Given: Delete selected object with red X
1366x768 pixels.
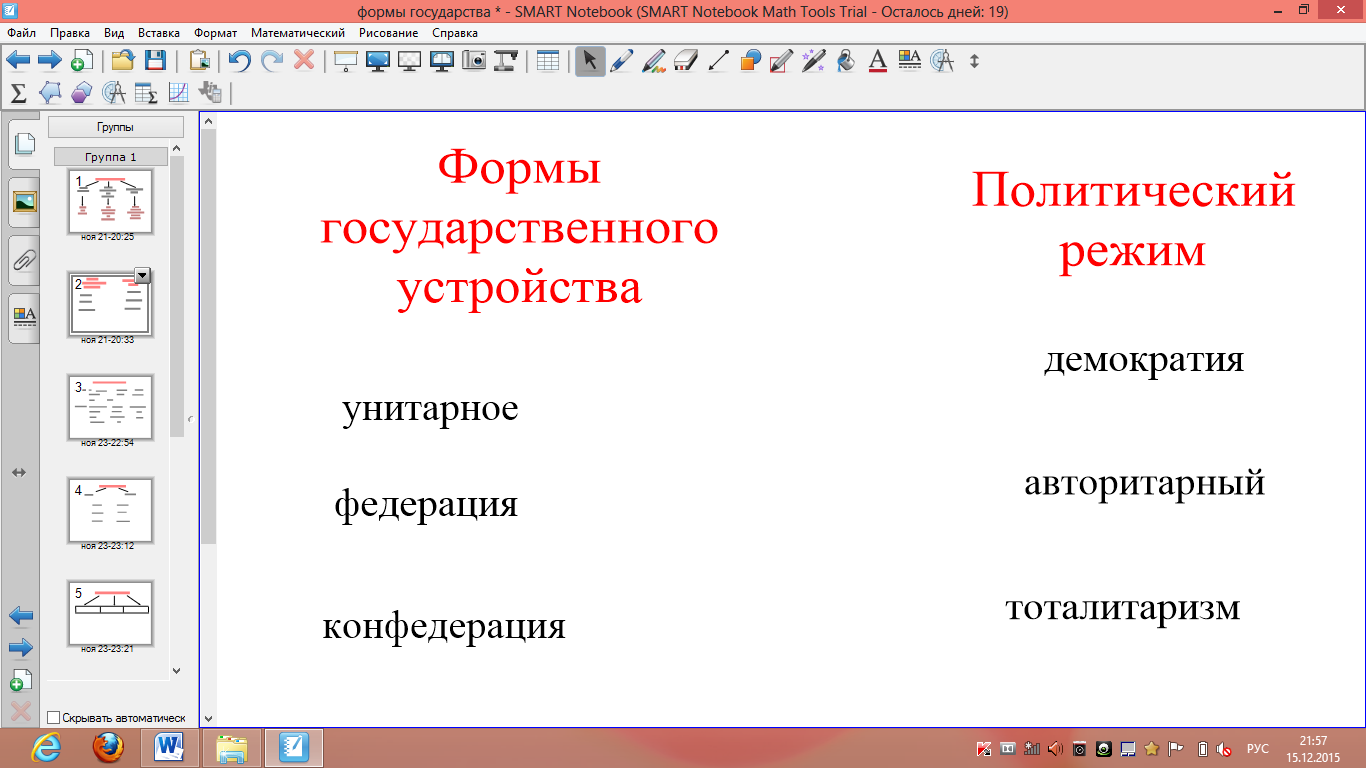Looking at the screenshot, I should [304, 60].
